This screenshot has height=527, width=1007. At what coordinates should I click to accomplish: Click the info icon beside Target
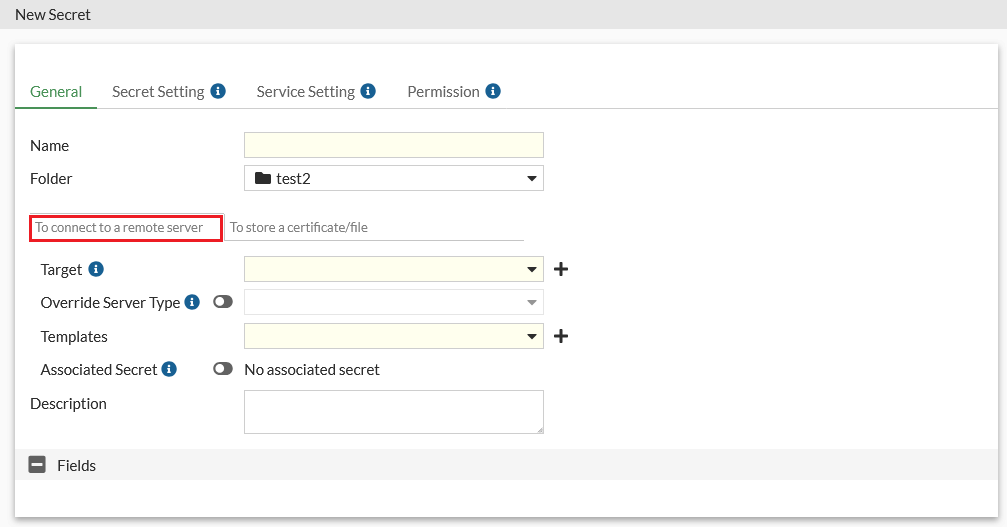pos(96,269)
